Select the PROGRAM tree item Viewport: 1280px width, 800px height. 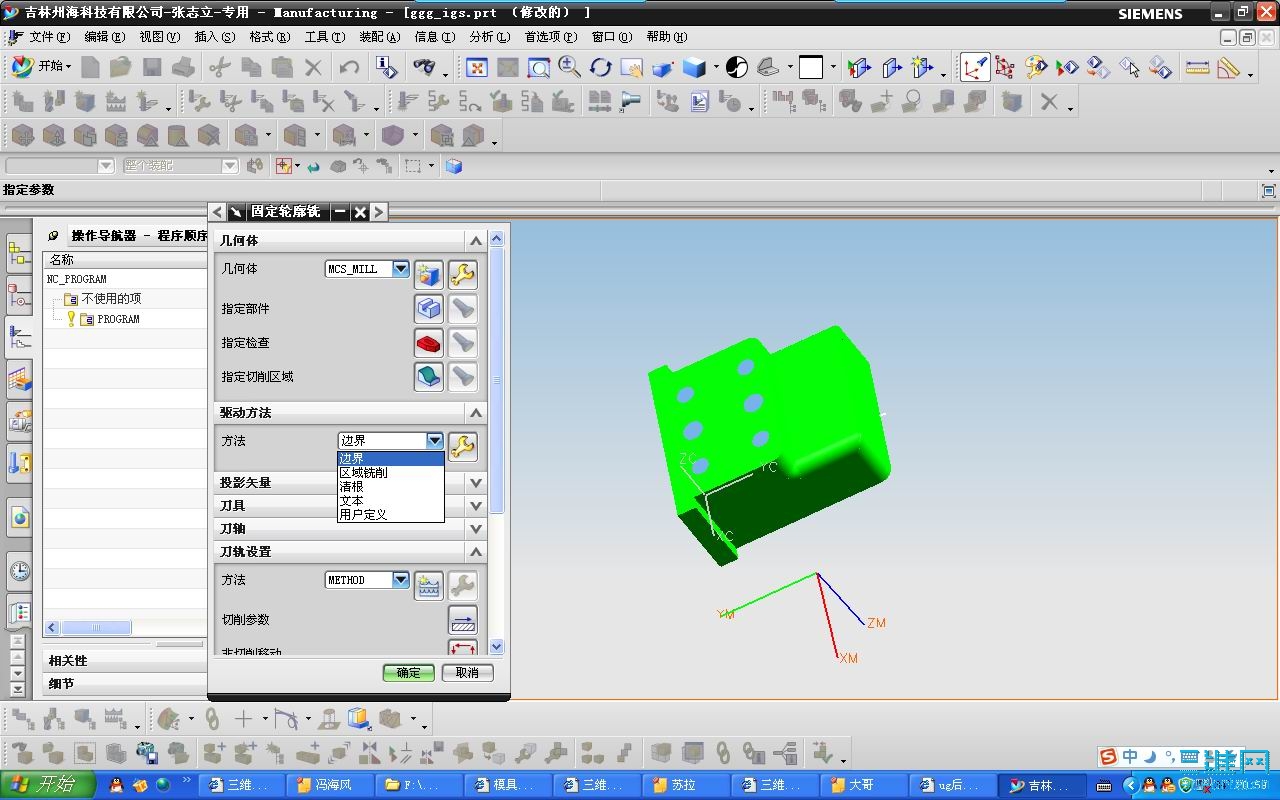point(118,319)
